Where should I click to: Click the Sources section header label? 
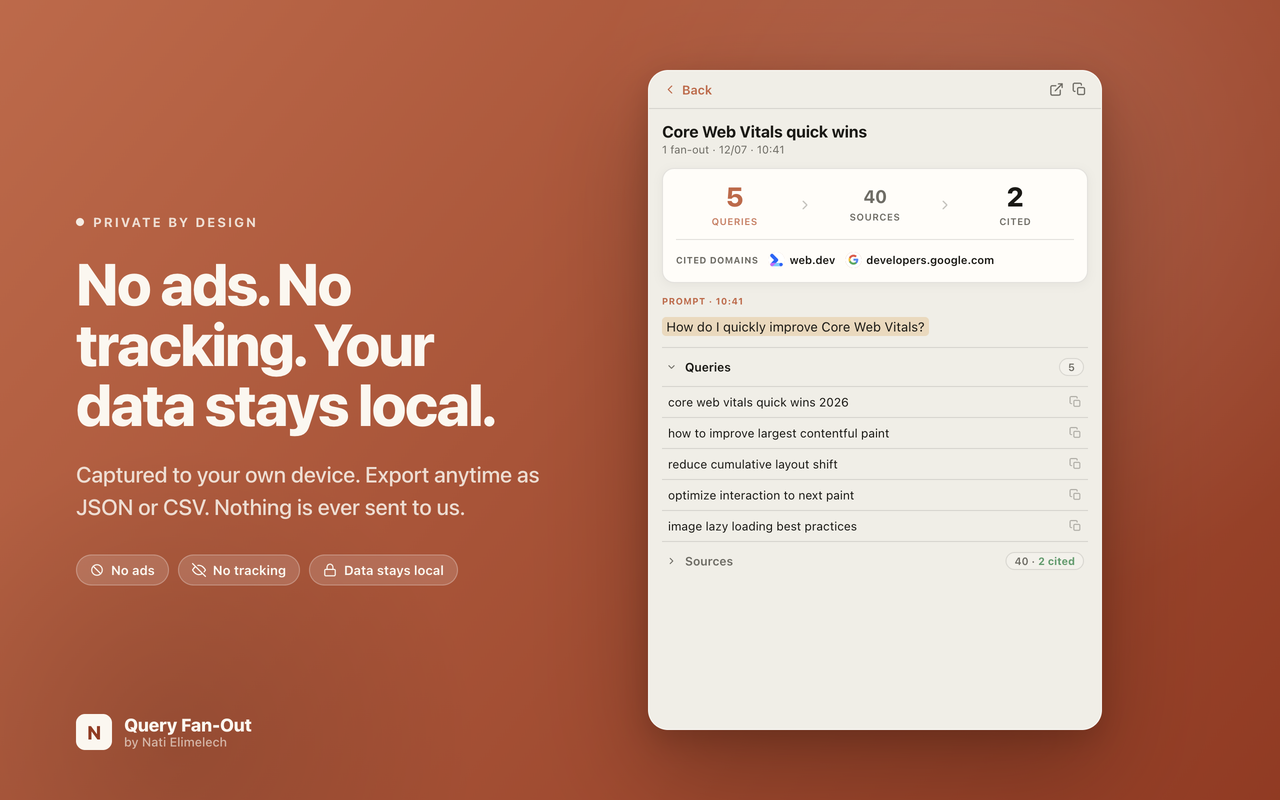click(709, 561)
